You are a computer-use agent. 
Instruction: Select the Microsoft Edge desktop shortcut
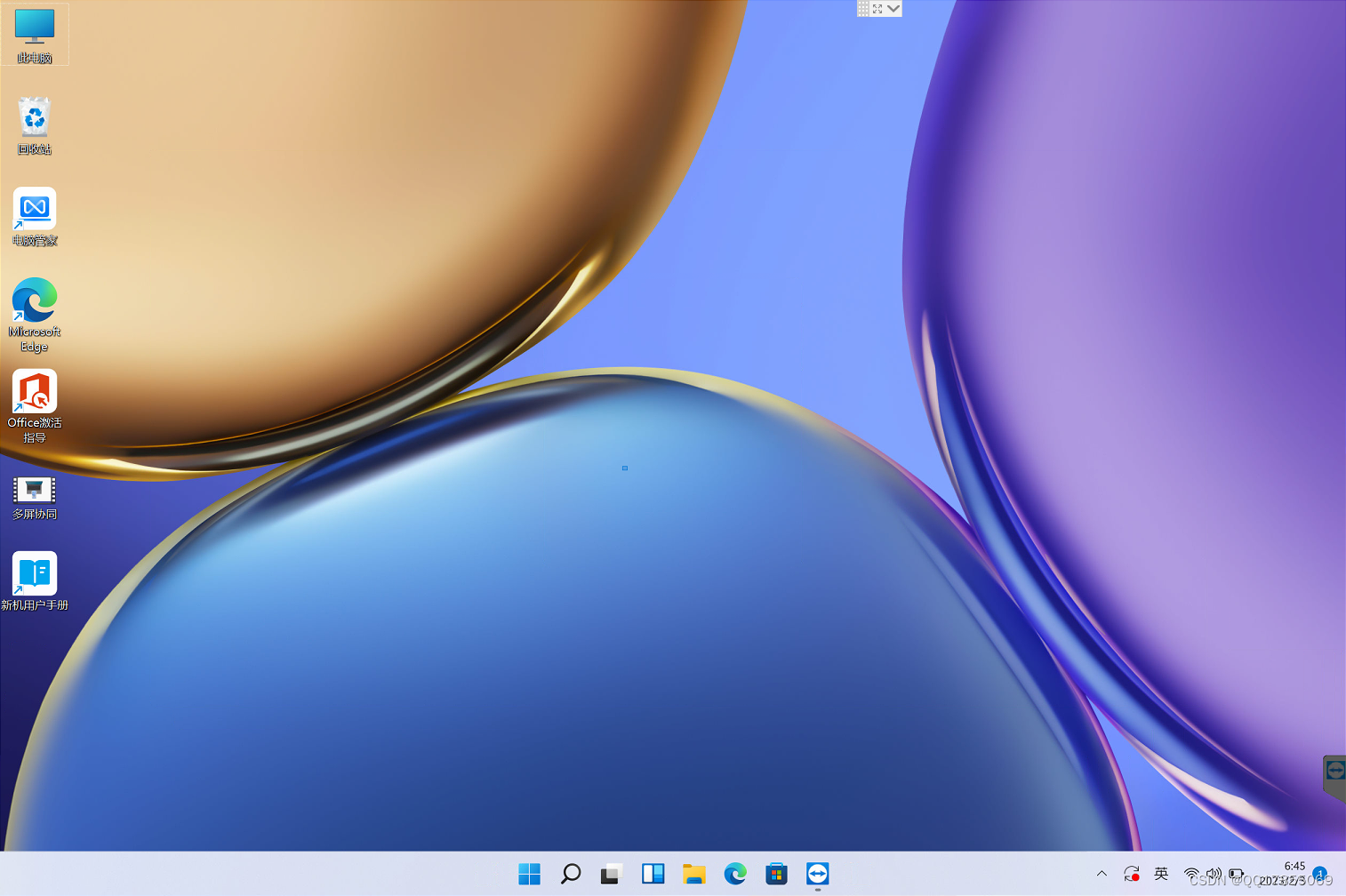pyautogui.click(x=35, y=315)
